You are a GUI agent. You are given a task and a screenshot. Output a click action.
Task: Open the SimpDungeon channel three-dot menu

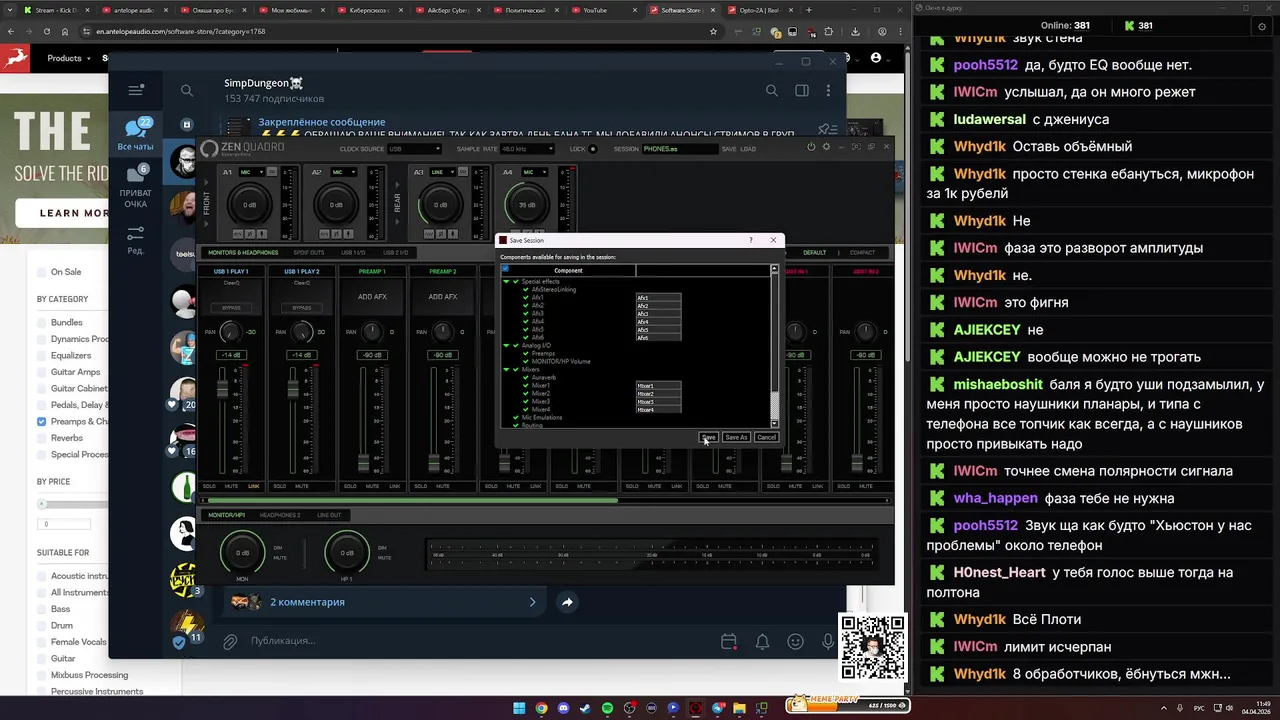coord(828,91)
